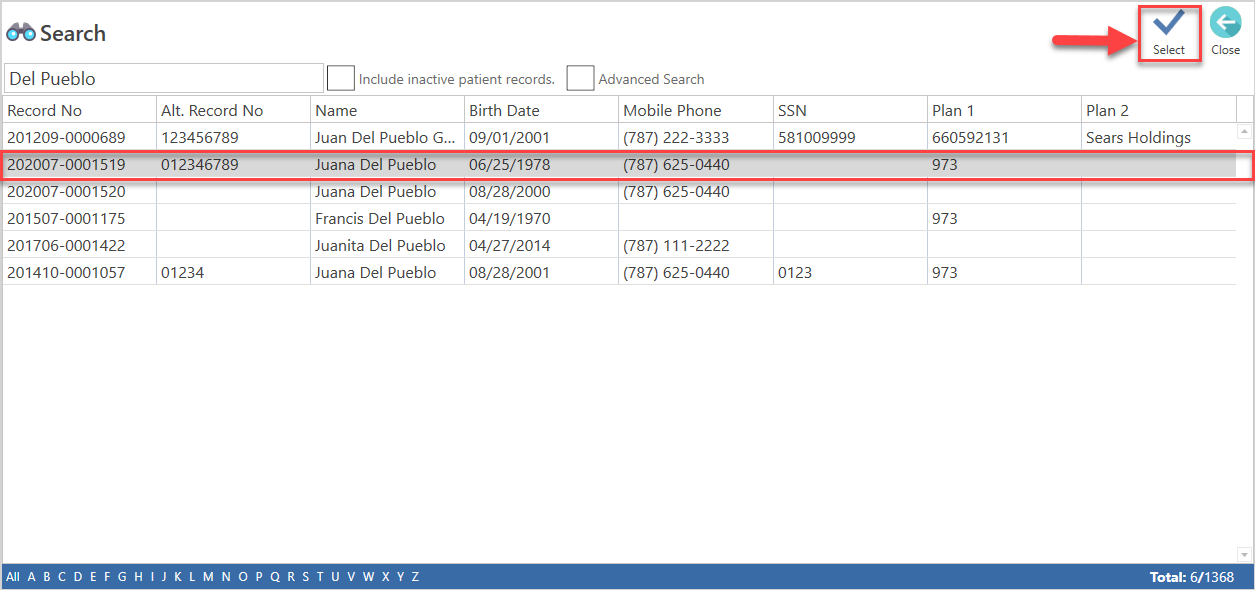The height and width of the screenshot is (590, 1255).
Task: Filter names by letter M
Action: click(x=208, y=577)
